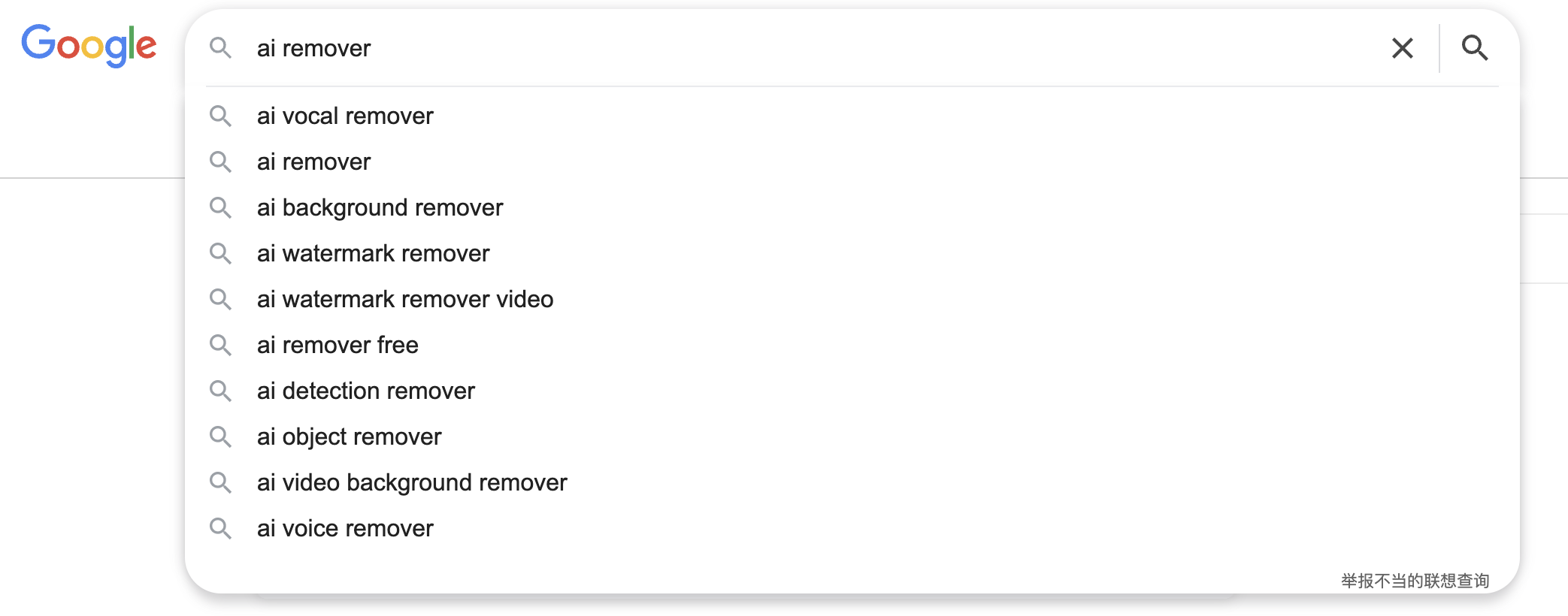
Task: Pick 'ai detection remover' from suggestions
Action: coord(365,391)
